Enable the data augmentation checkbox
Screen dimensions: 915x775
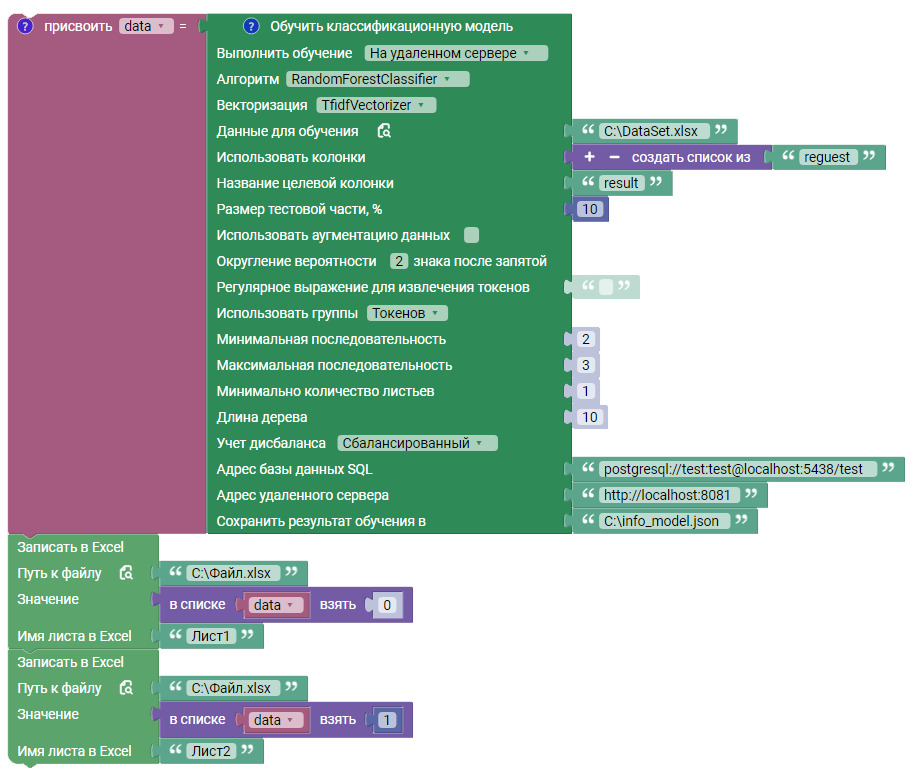tap(472, 235)
